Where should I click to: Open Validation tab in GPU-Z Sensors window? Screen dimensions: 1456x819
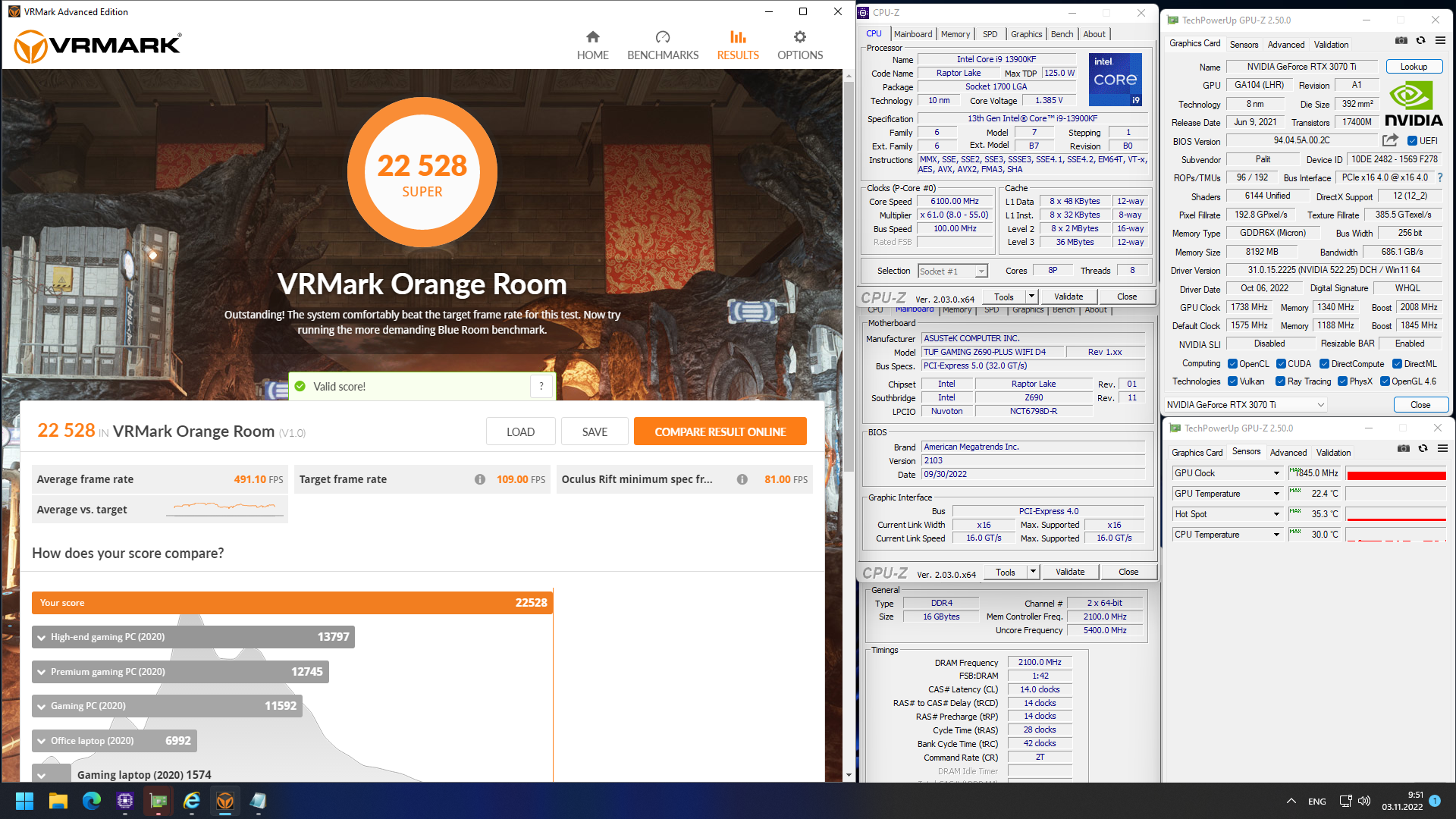point(1333,453)
